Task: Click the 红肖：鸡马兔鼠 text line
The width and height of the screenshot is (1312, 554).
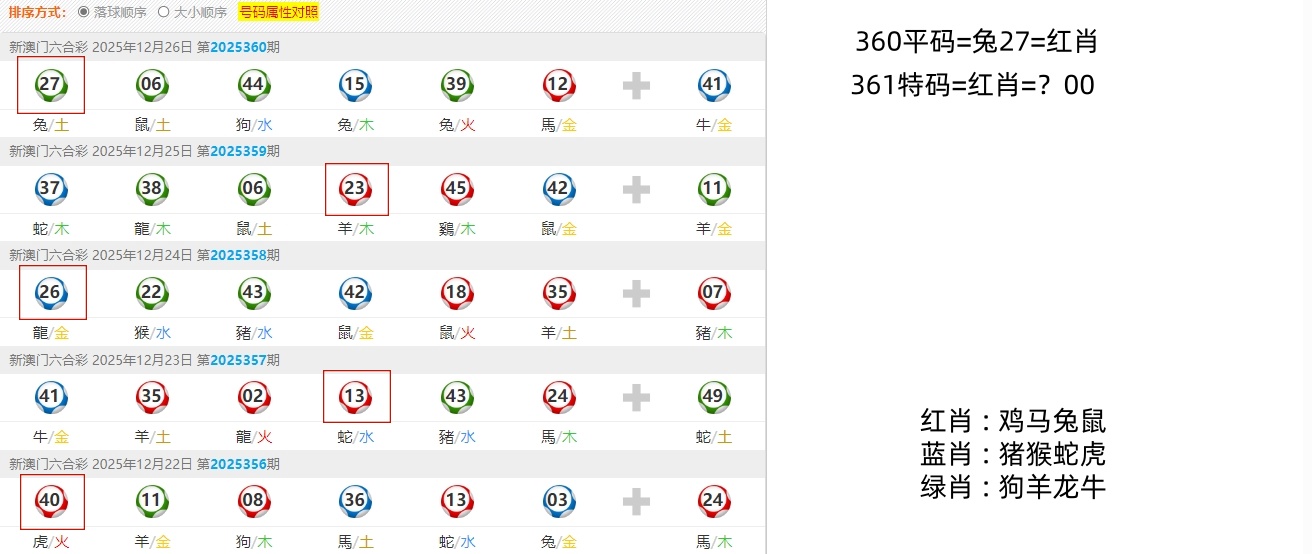Action: [x=1013, y=421]
